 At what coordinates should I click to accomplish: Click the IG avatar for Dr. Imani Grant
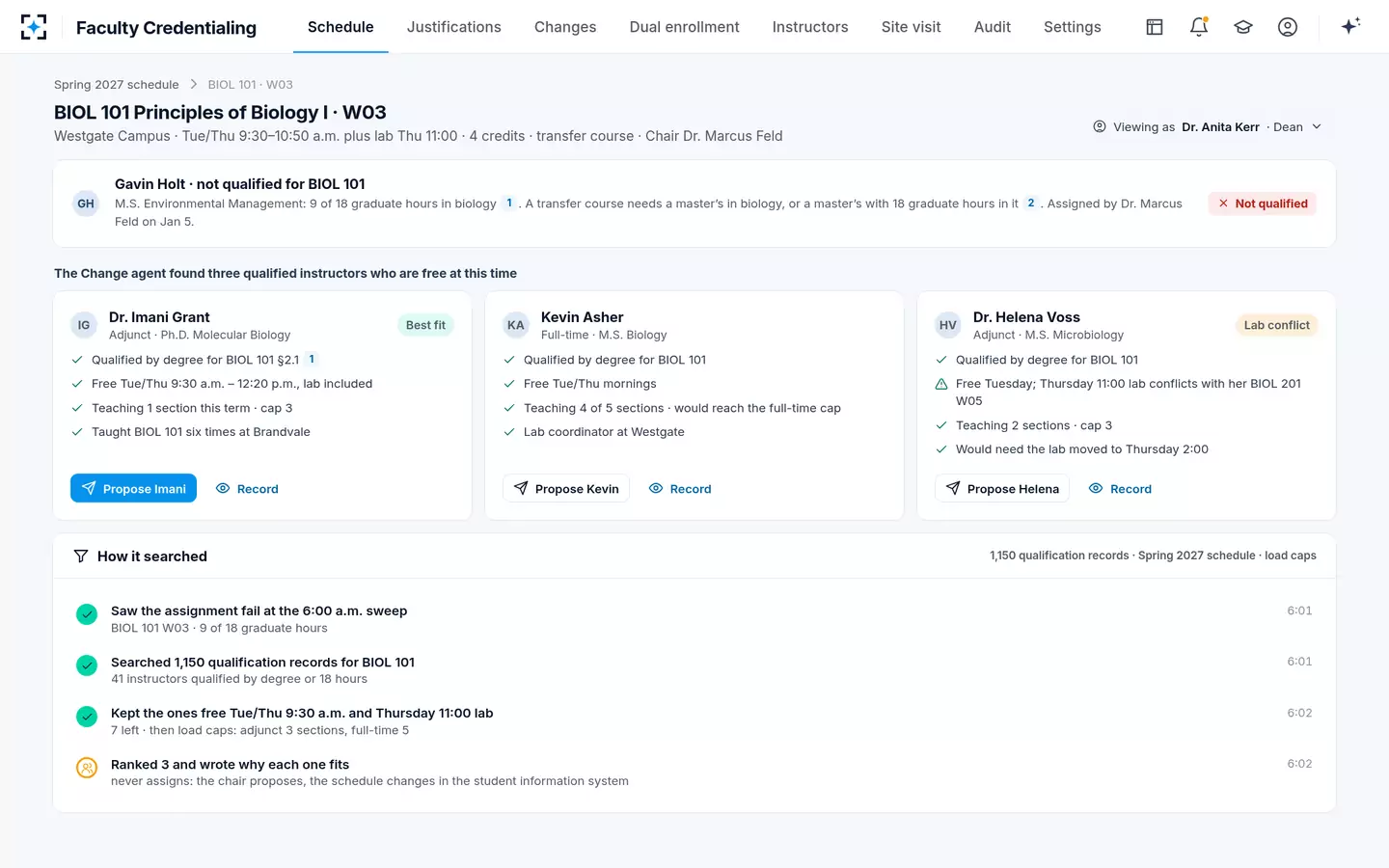tap(84, 325)
